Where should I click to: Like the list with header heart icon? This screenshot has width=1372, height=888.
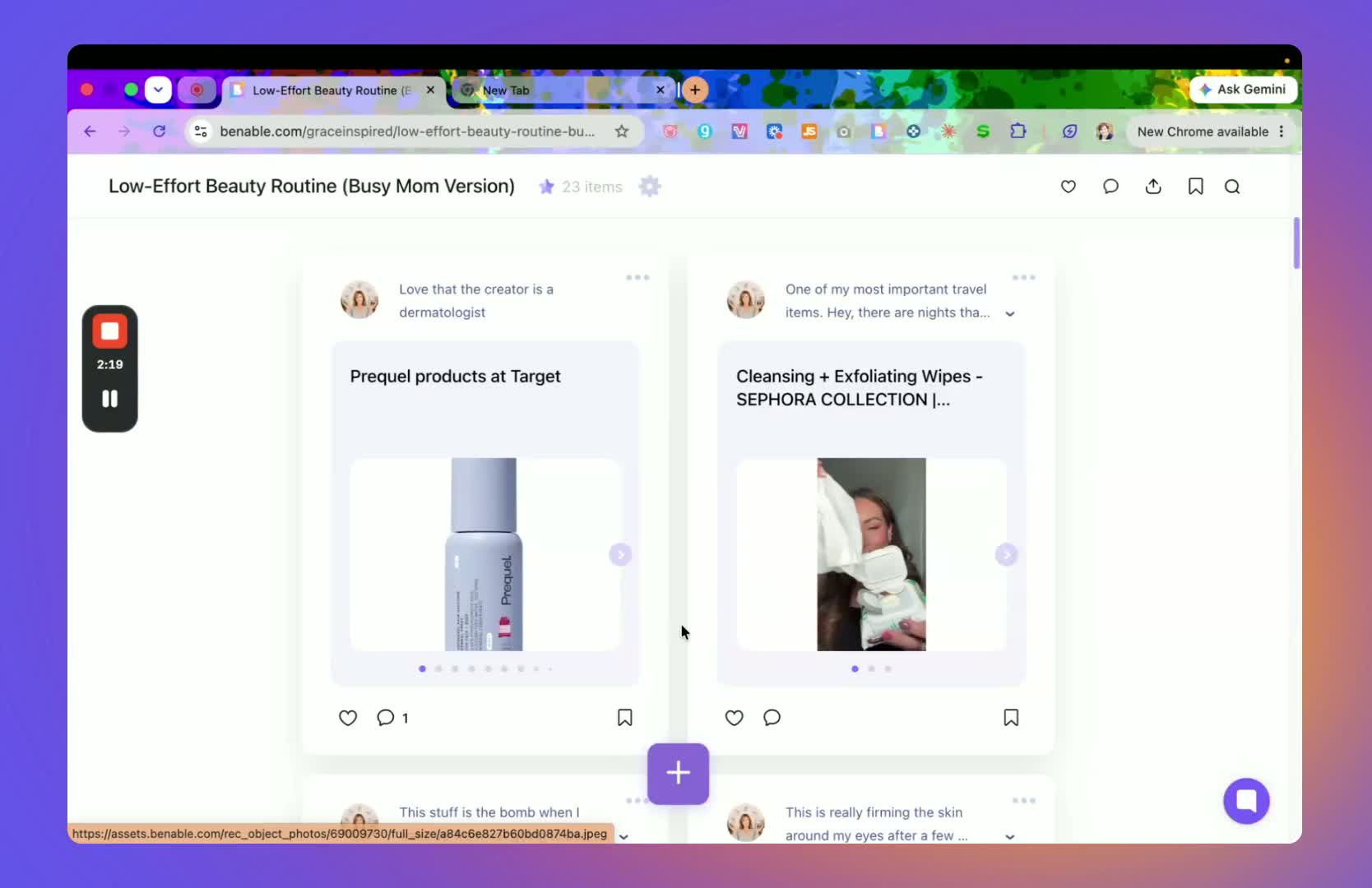point(1068,187)
